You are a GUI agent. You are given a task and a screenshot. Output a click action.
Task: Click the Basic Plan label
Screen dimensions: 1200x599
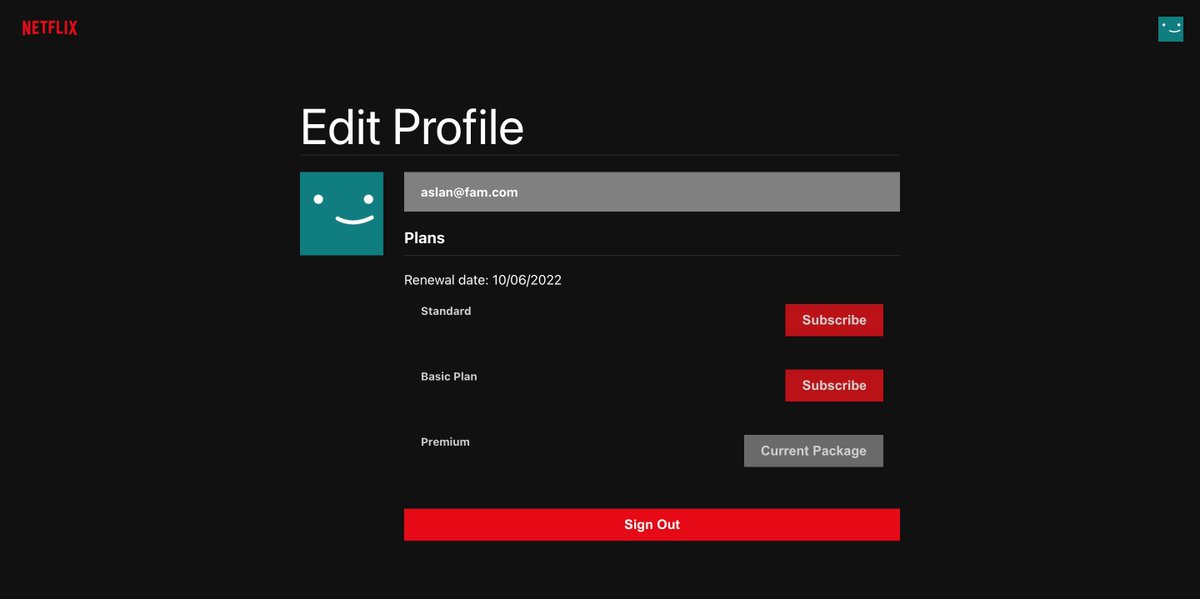click(x=449, y=377)
